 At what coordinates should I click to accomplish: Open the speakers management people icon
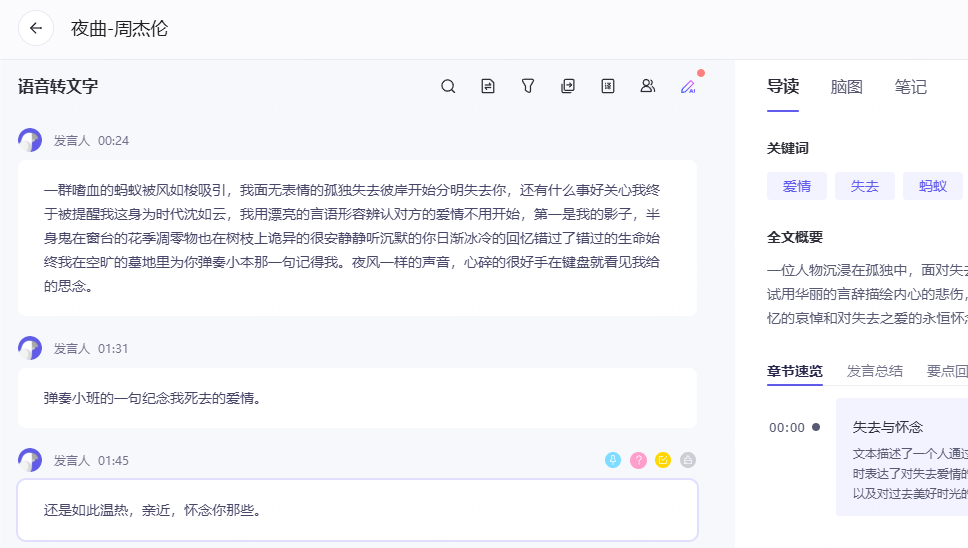click(648, 86)
